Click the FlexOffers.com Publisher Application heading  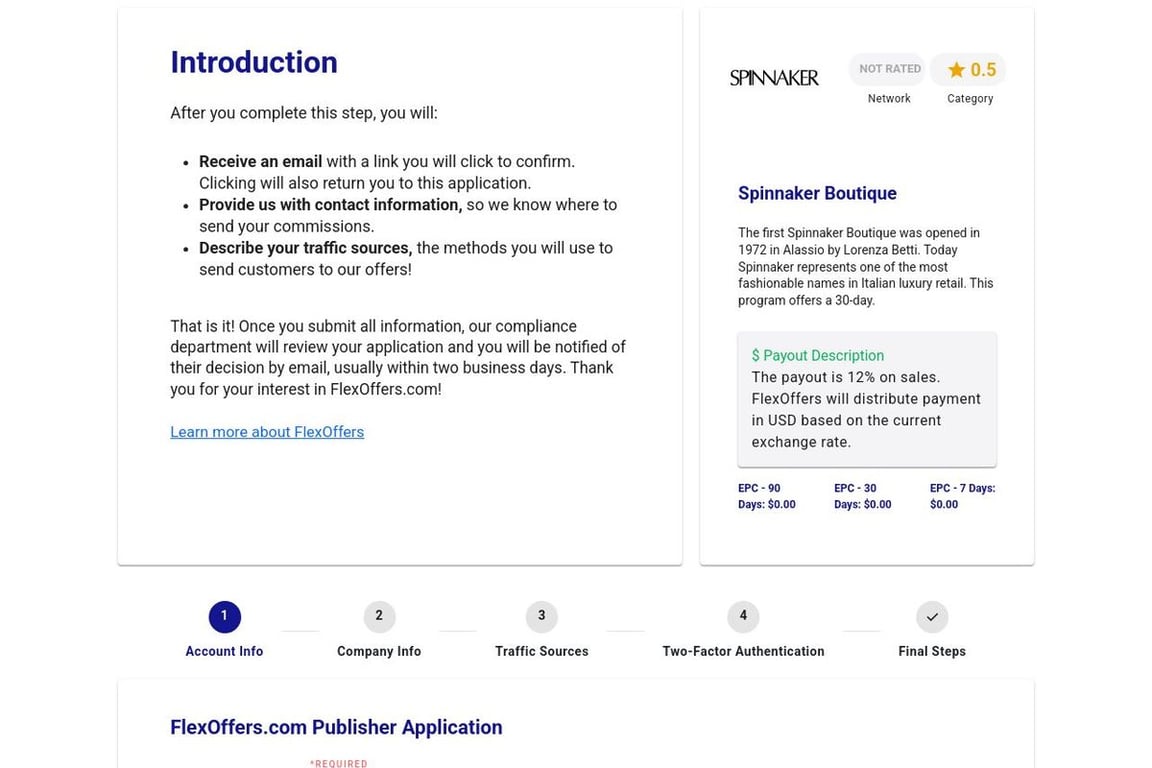[336, 727]
